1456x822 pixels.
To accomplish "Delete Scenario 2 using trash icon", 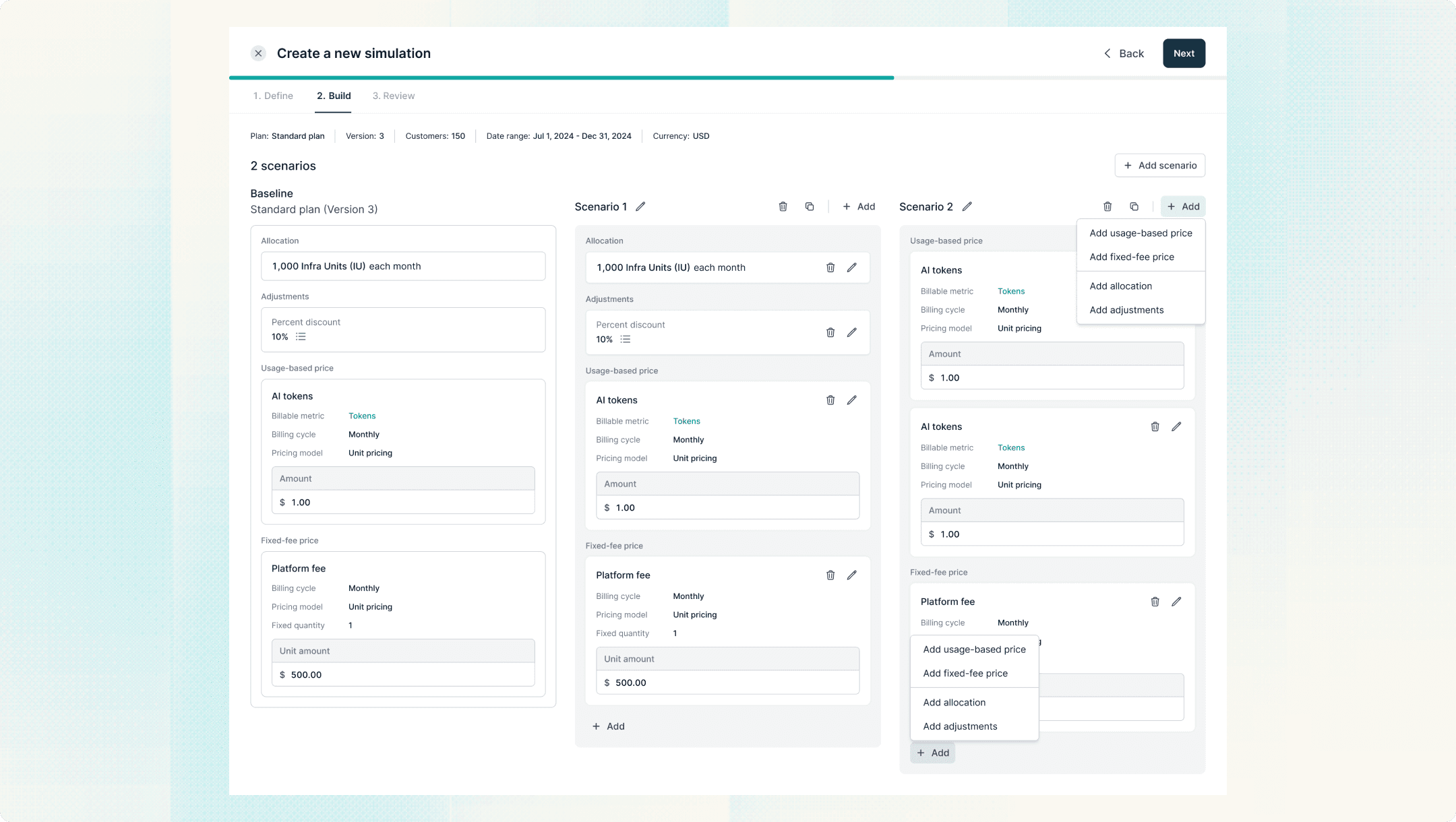I will [1108, 207].
